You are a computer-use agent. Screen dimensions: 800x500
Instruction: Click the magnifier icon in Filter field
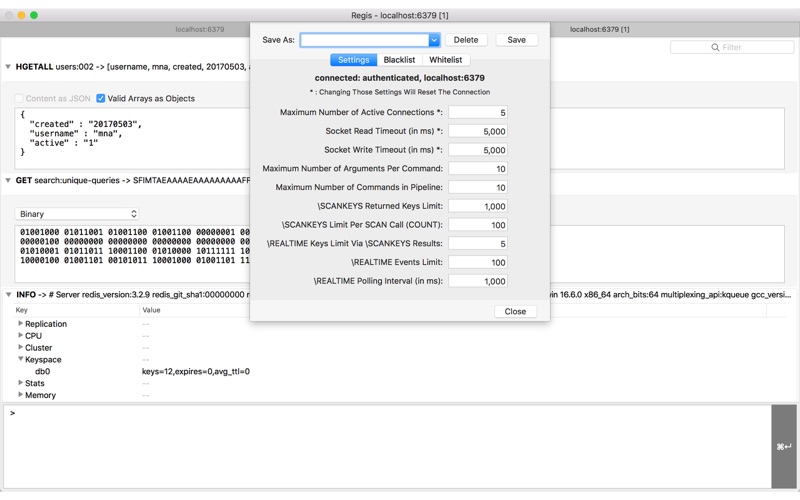click(x=715, y=47)
